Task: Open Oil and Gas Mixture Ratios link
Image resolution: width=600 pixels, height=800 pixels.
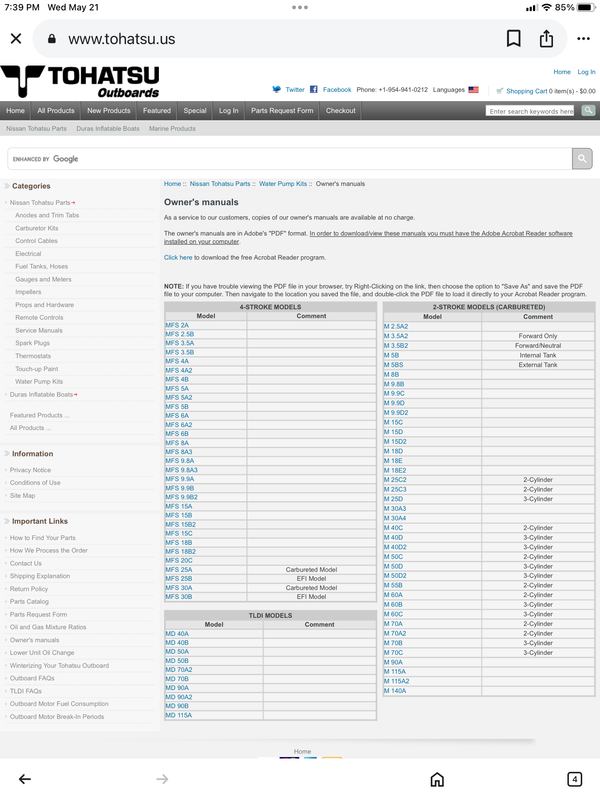Action: tap(48, 627)
